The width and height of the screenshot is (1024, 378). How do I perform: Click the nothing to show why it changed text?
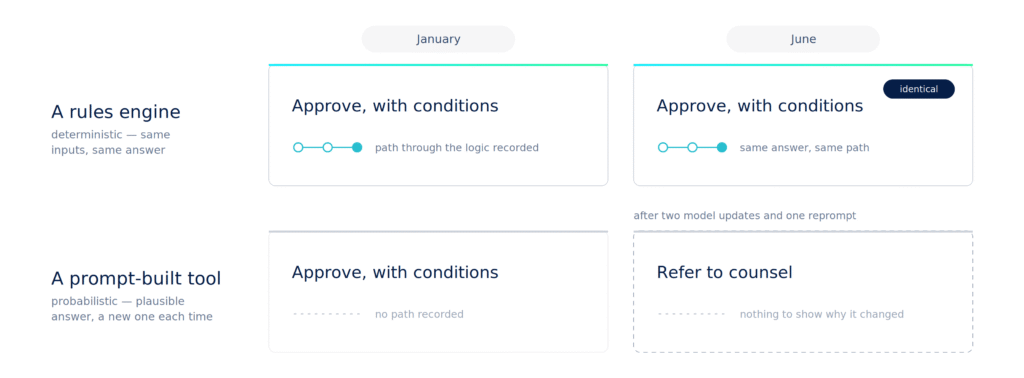tap(822, 314)
